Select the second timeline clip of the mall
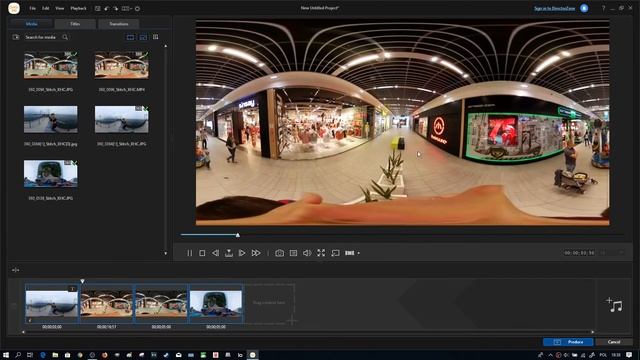This screenshot has width=640, height=360. click(x=107, y=304)
